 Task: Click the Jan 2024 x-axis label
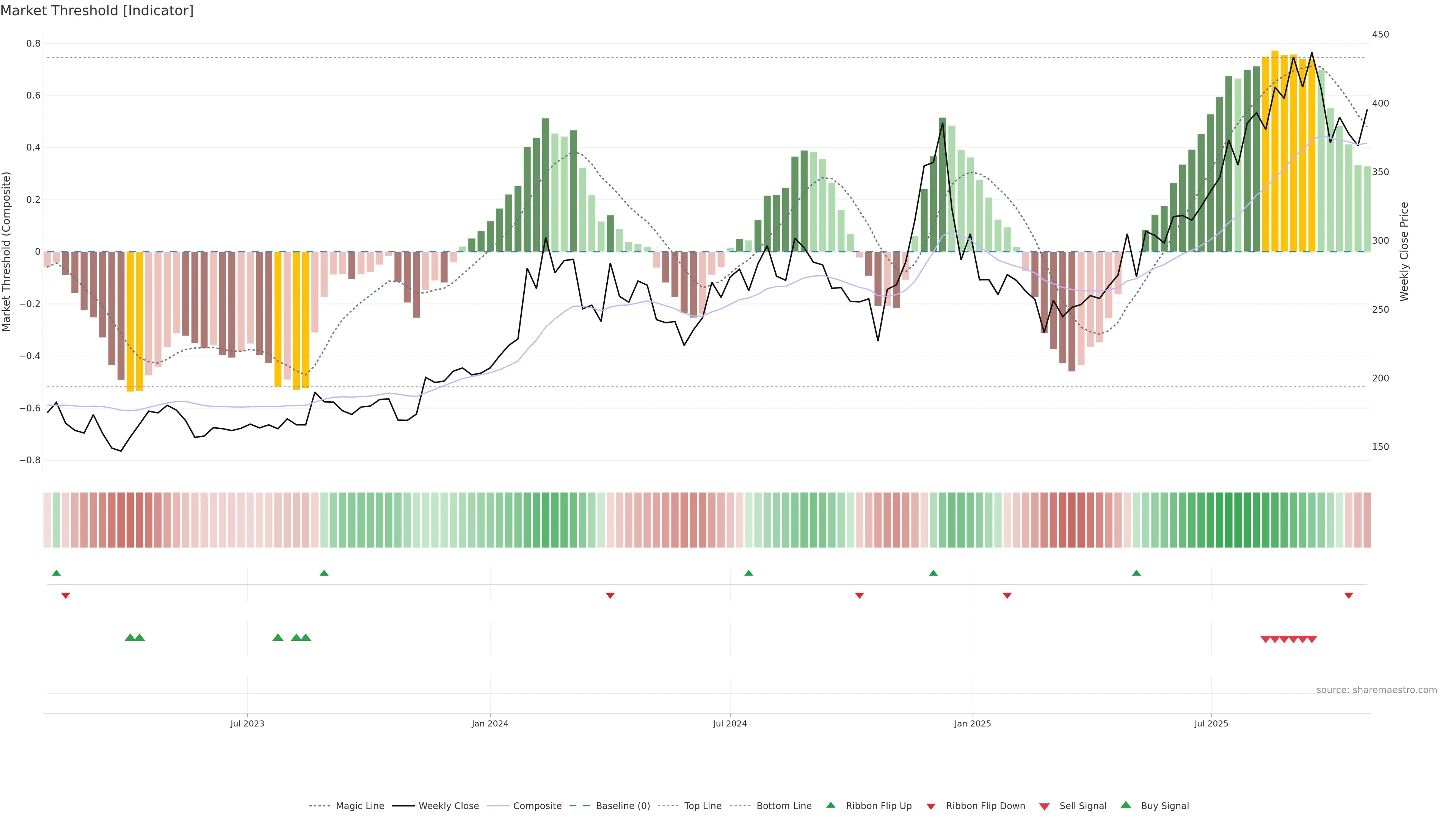[x=490, y=723]
